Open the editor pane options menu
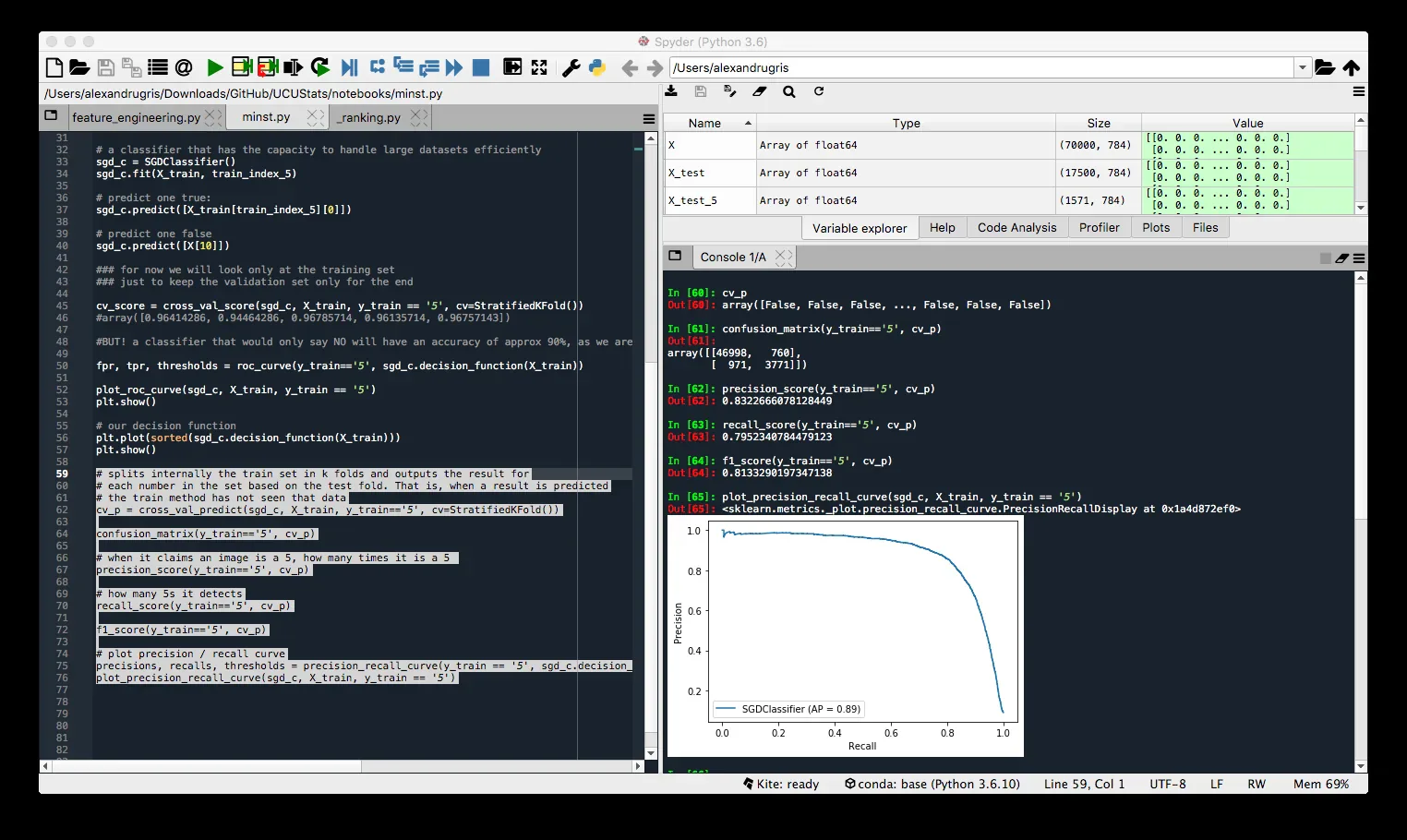1407x840 pixels. 649,118
